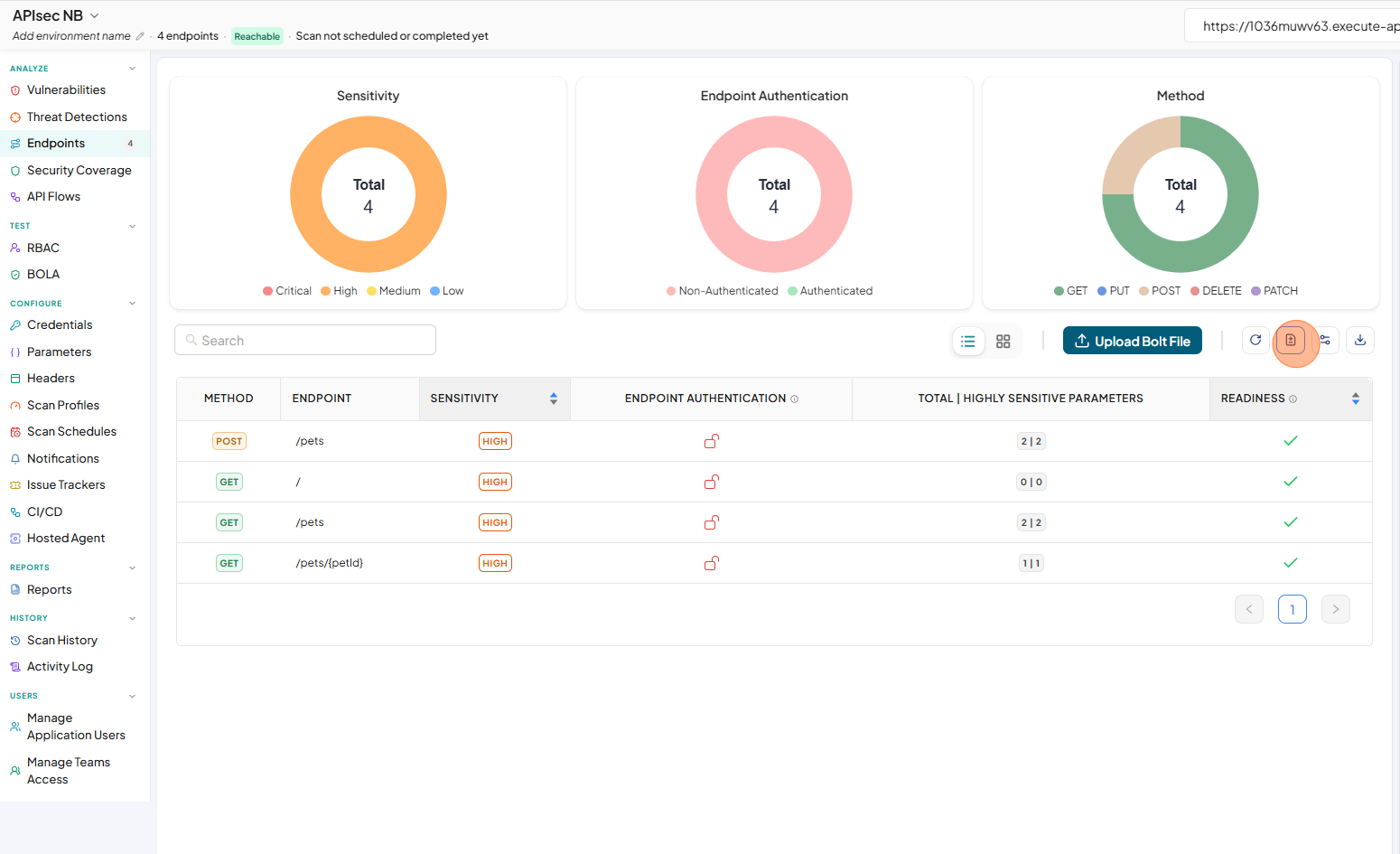Screen dimensions: 1400x854
Task: Click the pencil icon to edit environment name
Action: coord(140,36)
